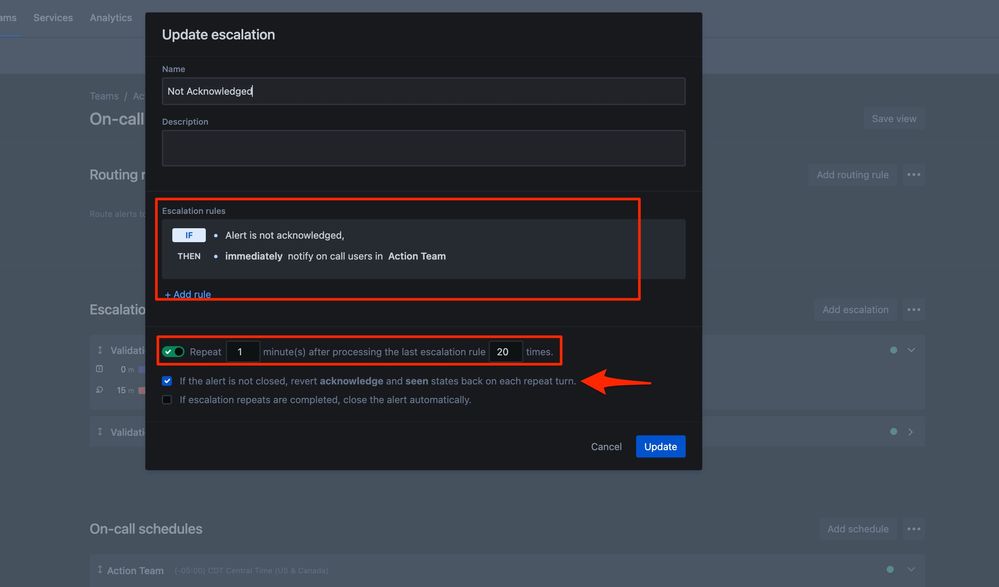The width and height of the screenshot is (999, 587).
Task: Open the Services item in the top navigation
Action: pos(53,17)
